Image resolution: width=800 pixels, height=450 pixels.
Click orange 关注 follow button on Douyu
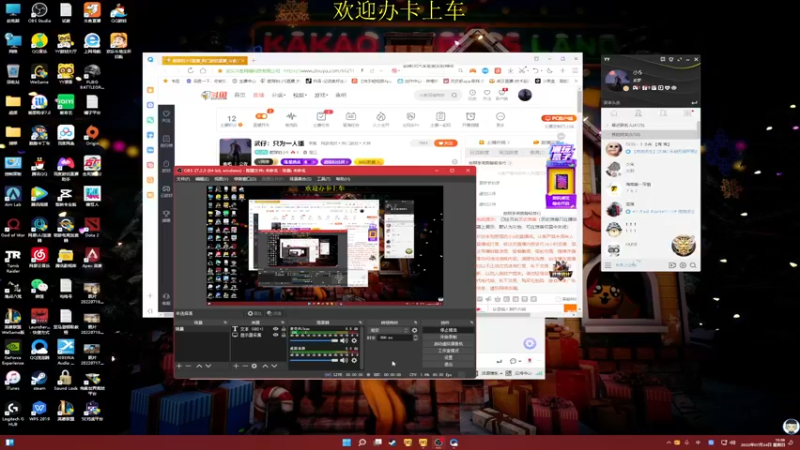coord(445,143)
